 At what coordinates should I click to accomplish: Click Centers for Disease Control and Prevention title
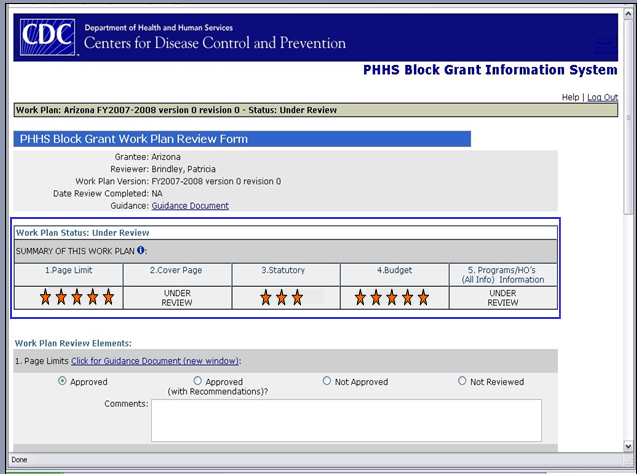pyautogui.click(x=214, y=43)
